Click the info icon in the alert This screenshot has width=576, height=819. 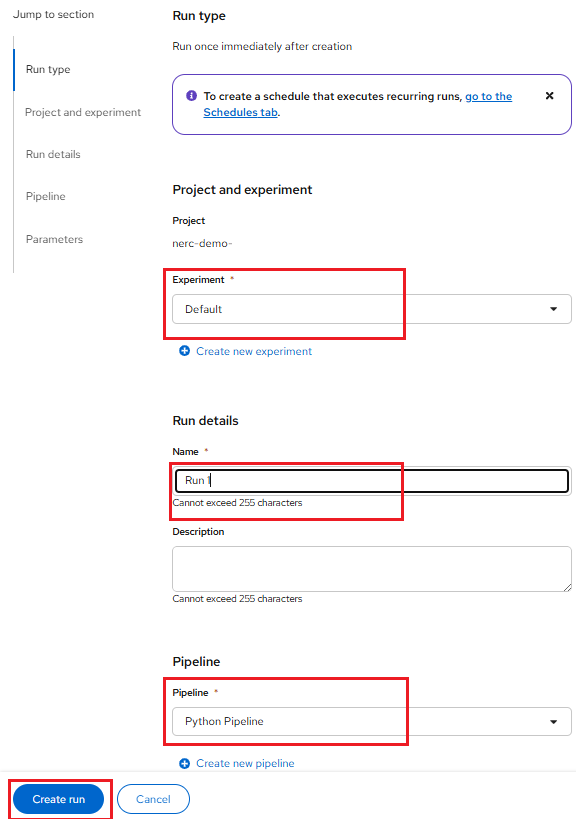click(192, 96)
